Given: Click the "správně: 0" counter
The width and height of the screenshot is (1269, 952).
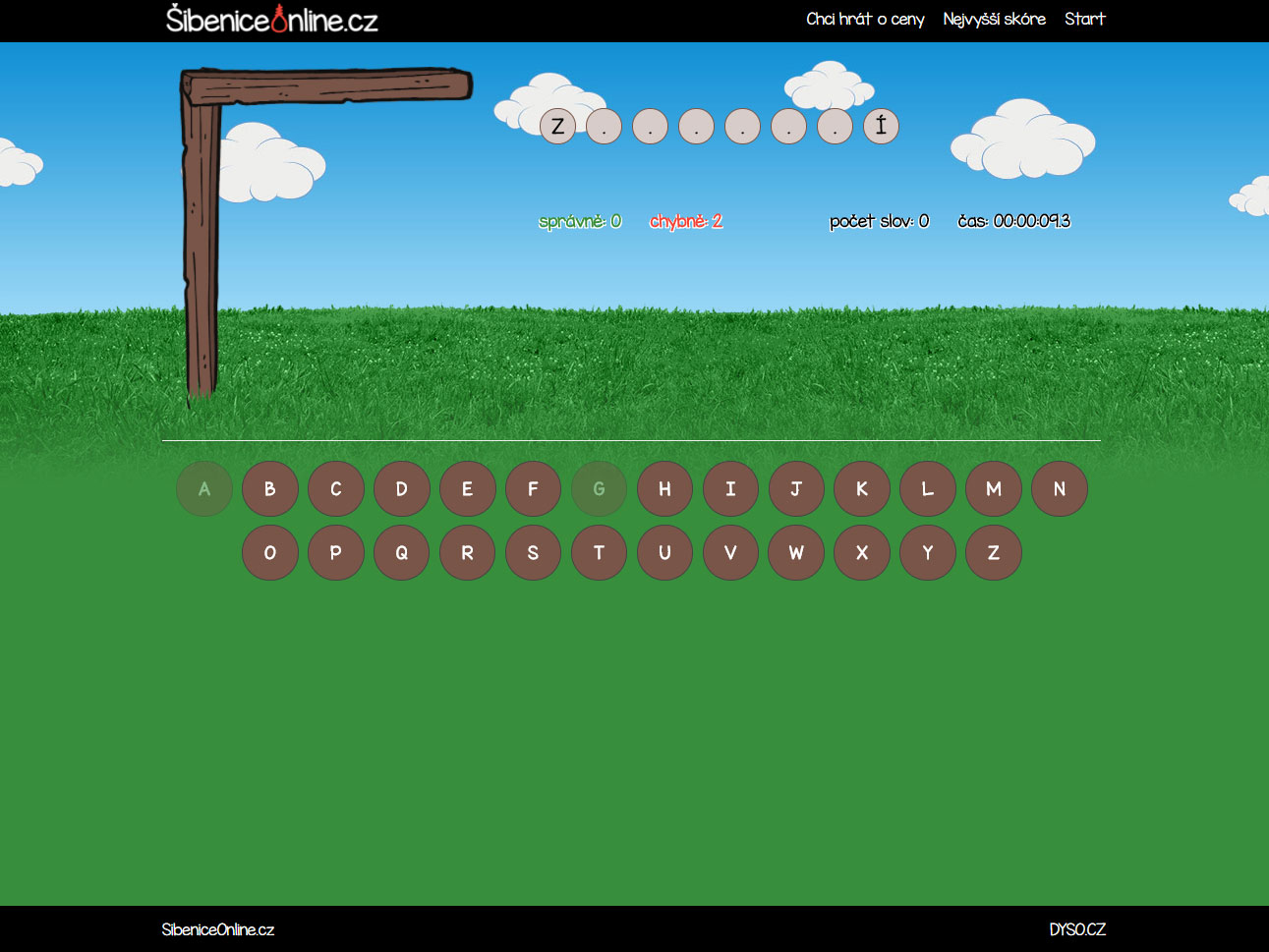Looking at the screenshot, I should [x=580, y=221].
